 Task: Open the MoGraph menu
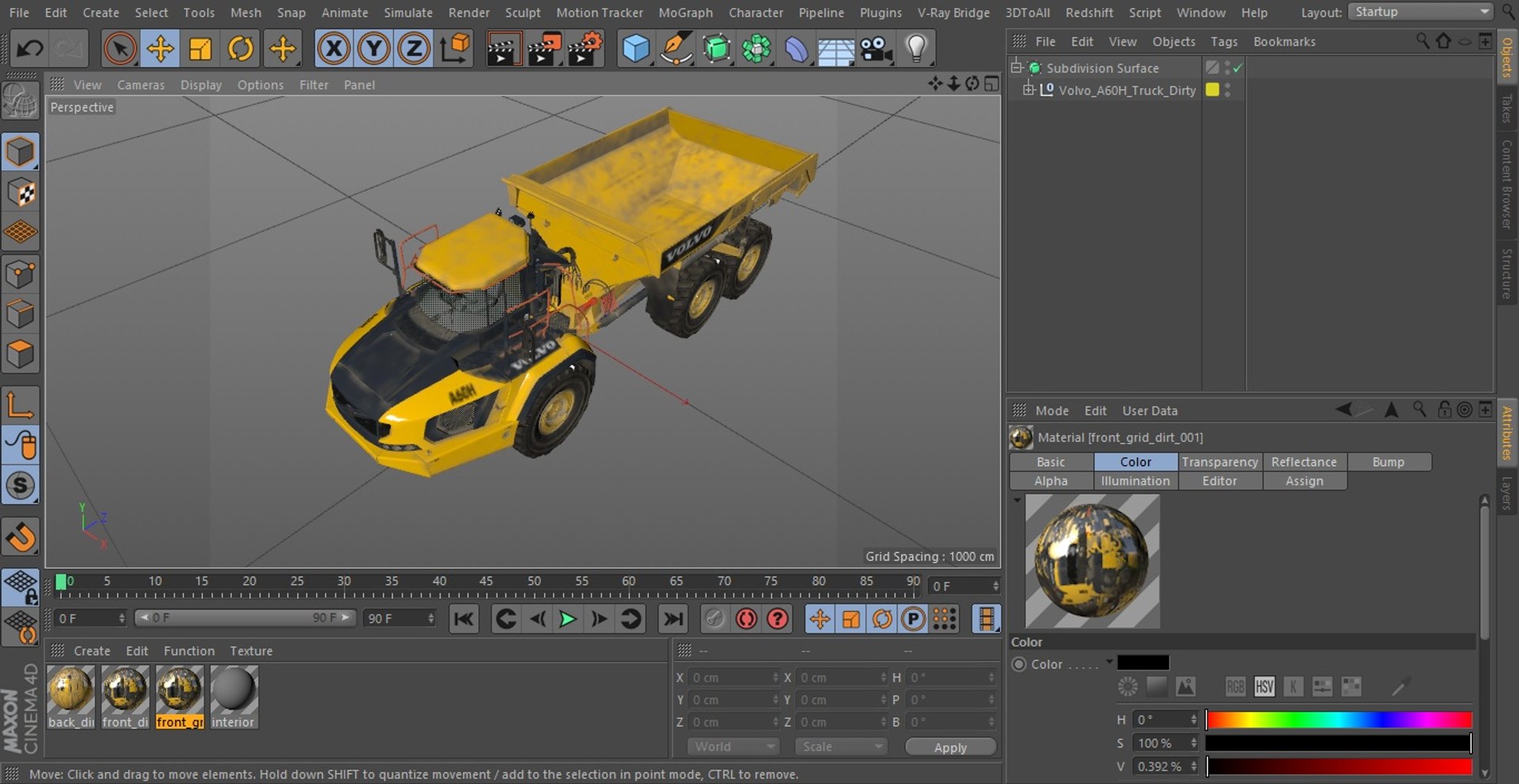(x=685, y=13)
